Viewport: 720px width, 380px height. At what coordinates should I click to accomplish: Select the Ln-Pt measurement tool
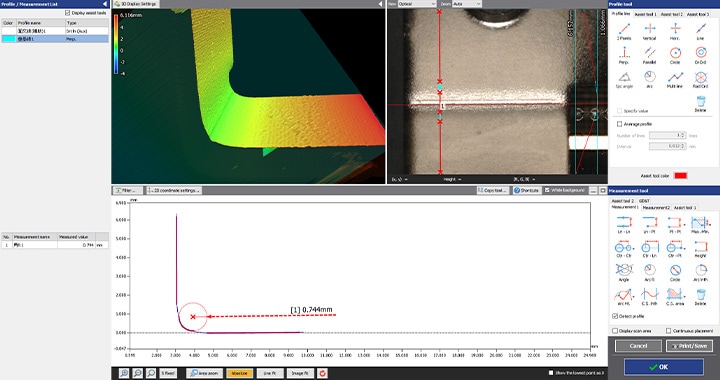click(x=649, y=225)
